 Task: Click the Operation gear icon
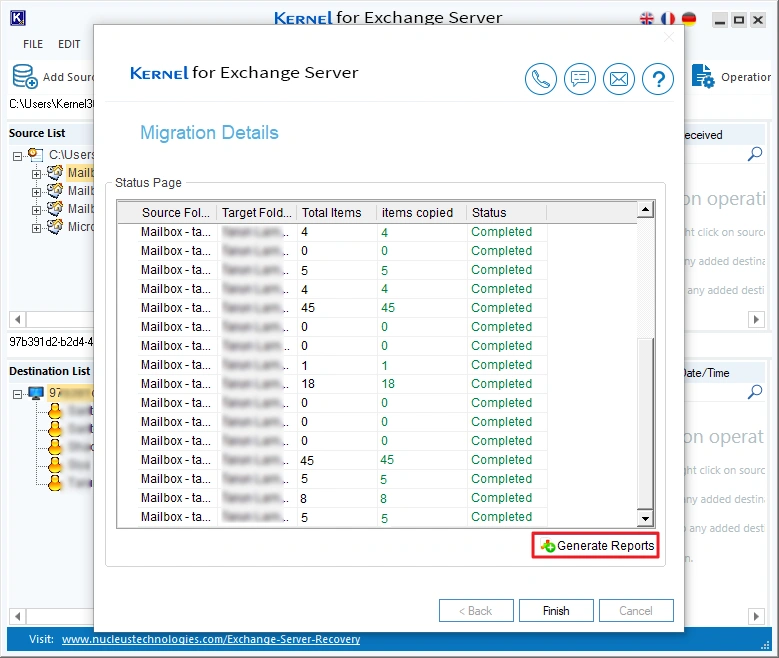704,77
